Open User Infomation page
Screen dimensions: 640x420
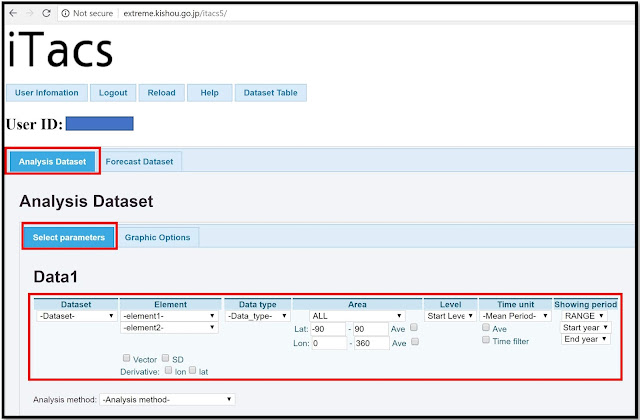47,93
